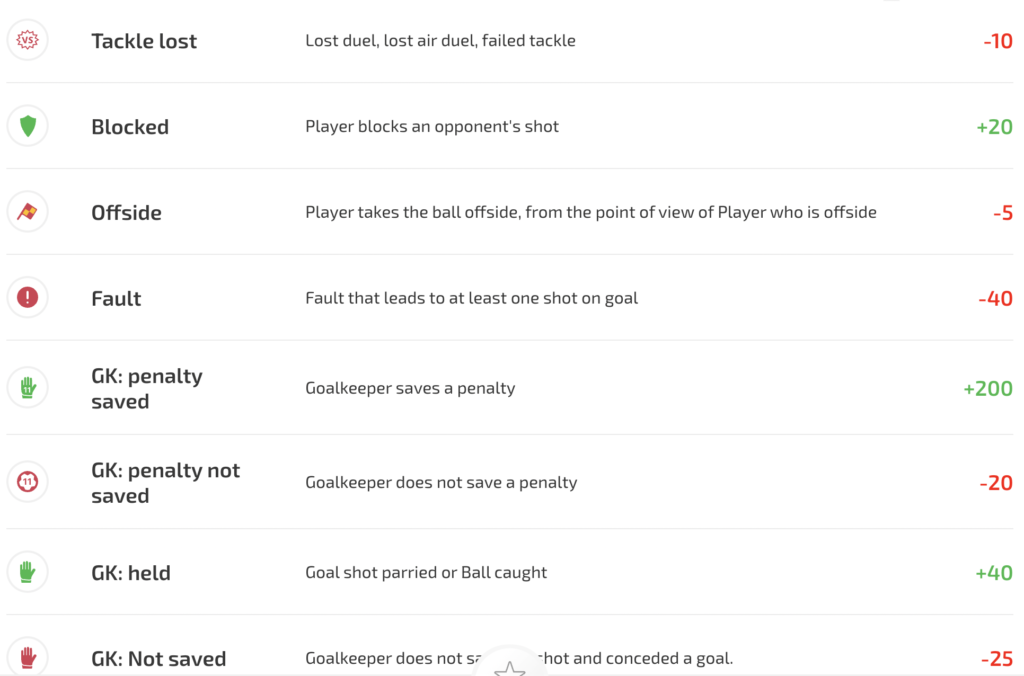Image resolution: width=1024 pixels, height=676 pixels.
Task: Click the GK: held label
Action: tap(131, 573)
